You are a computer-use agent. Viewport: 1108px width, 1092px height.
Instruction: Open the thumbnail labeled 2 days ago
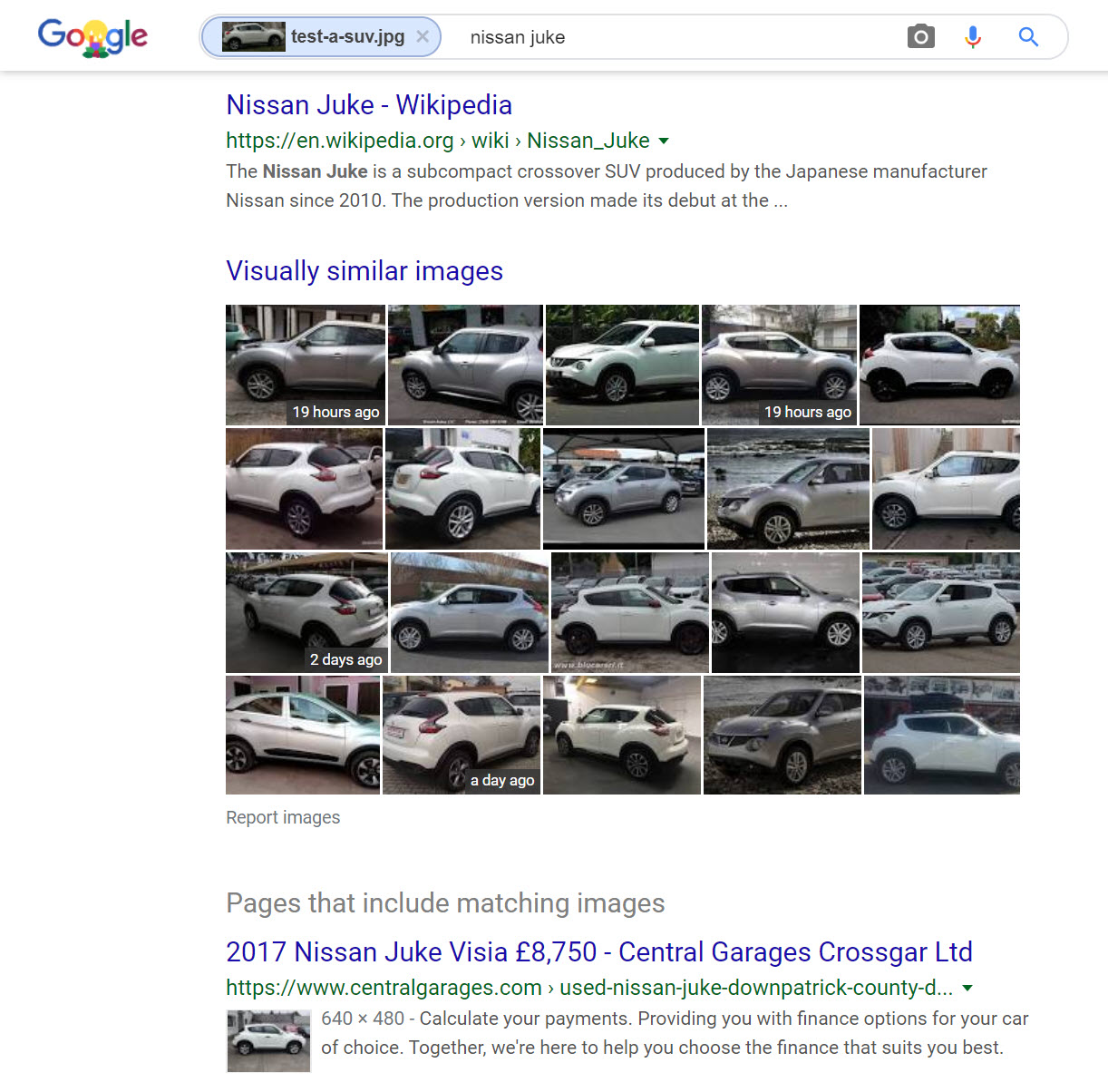click(306, 612)
